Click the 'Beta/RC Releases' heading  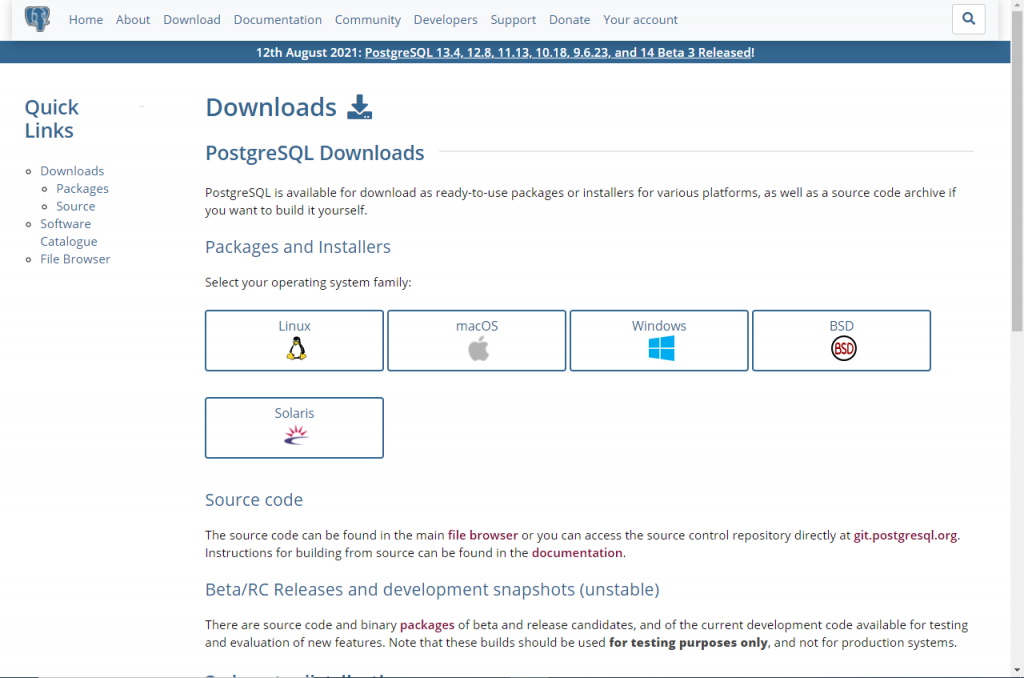coord(432,589)
